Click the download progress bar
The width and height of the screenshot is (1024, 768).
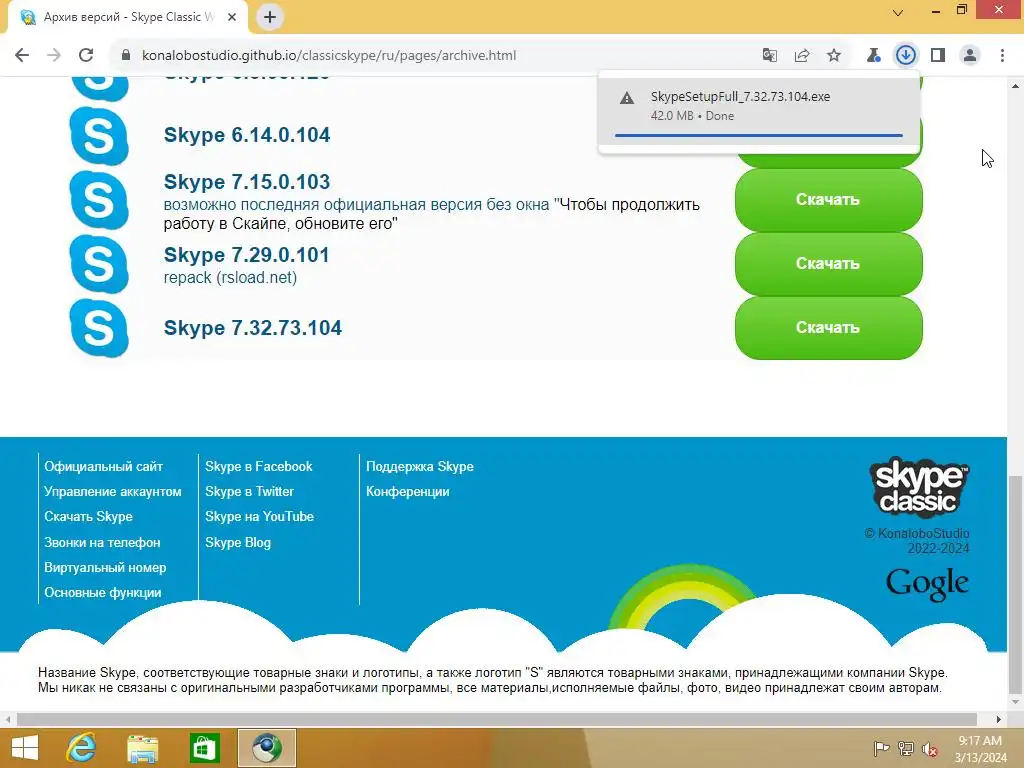pyautogui.click(x=759, y=135)
